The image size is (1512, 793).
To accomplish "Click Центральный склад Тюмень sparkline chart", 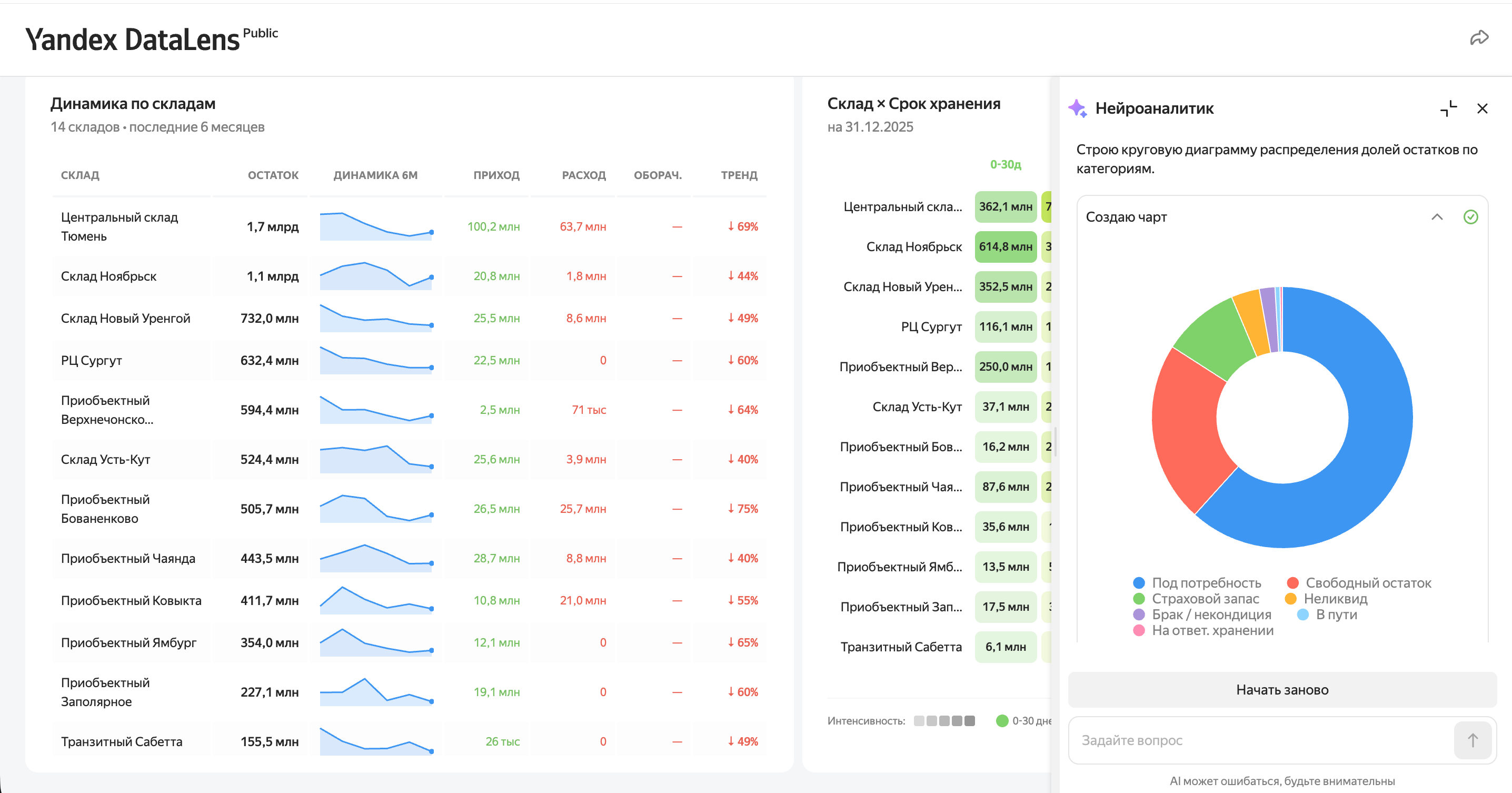I will coord(376,226).
